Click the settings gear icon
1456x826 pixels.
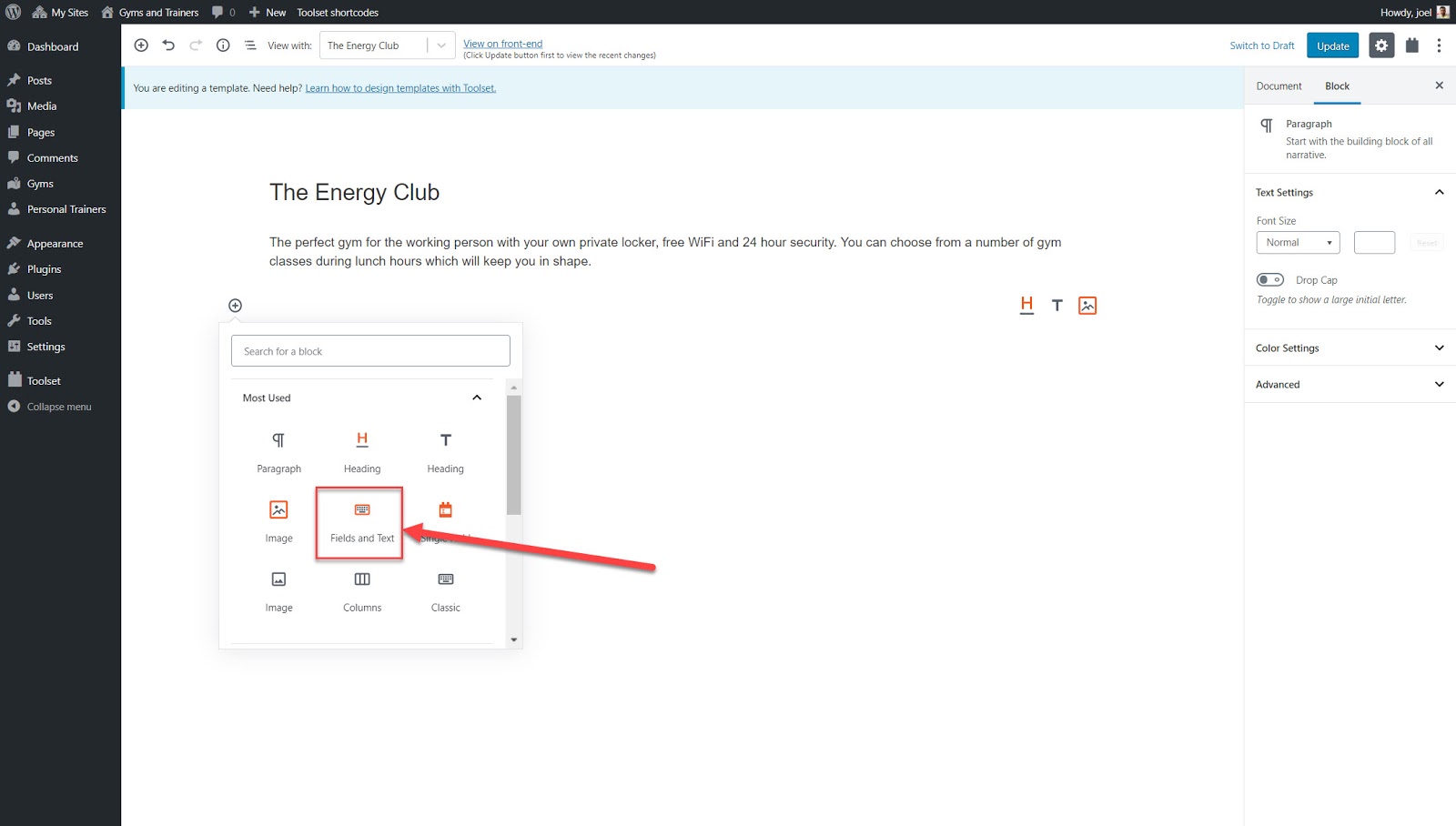click(x=1381, y=45)
